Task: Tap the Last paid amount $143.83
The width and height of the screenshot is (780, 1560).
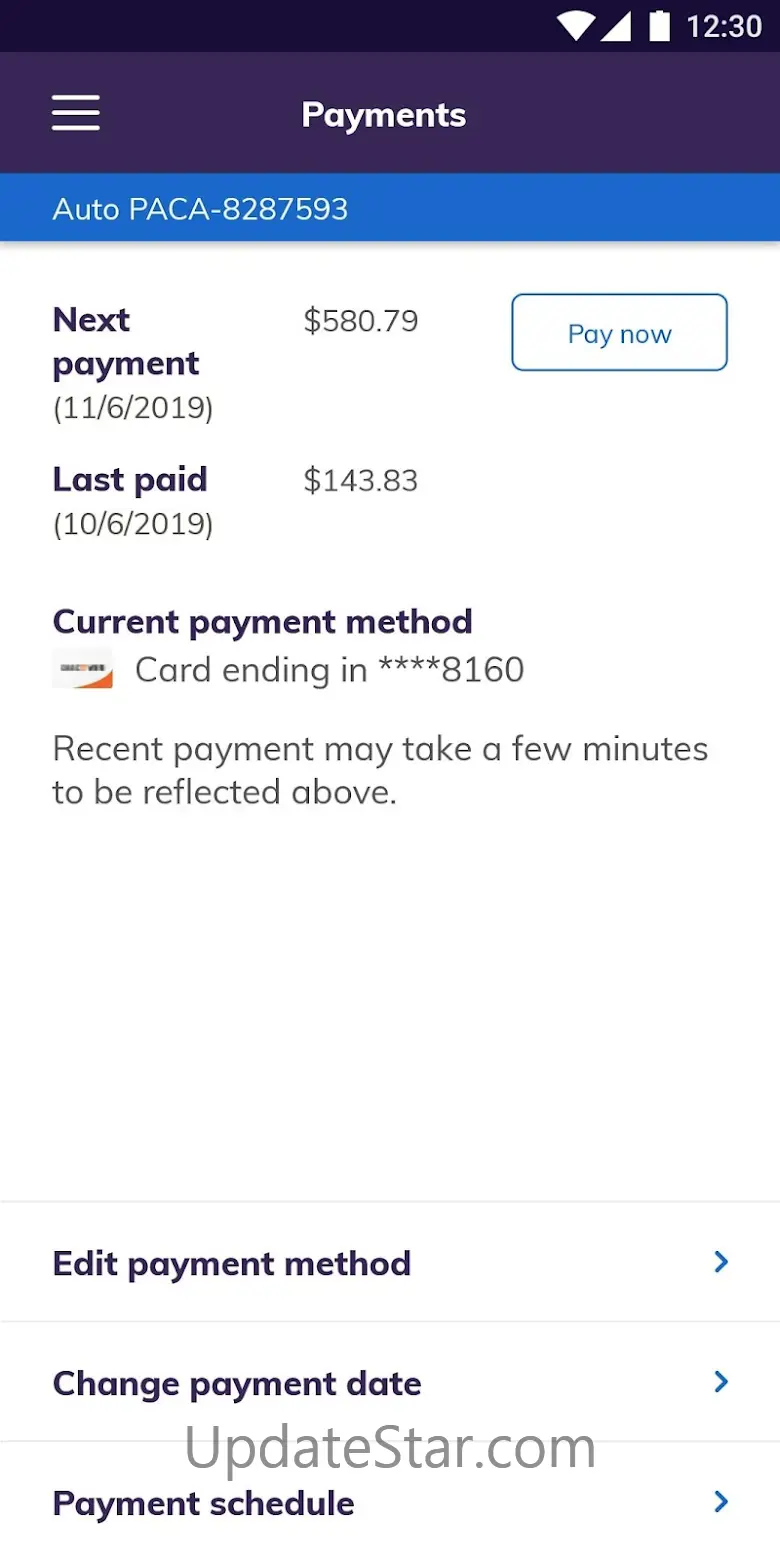Action: click(x=361, y=481)
